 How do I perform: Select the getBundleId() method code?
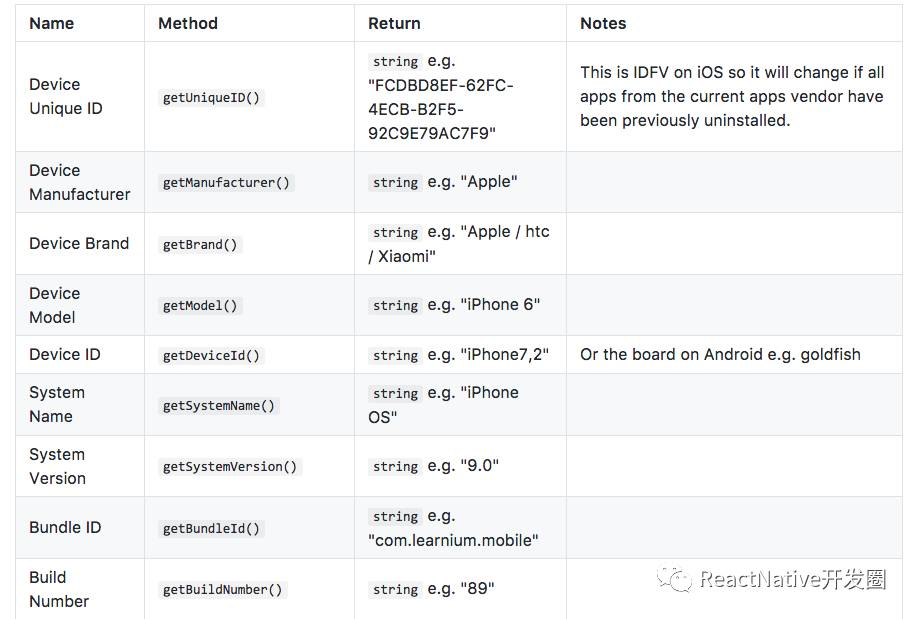211,528
